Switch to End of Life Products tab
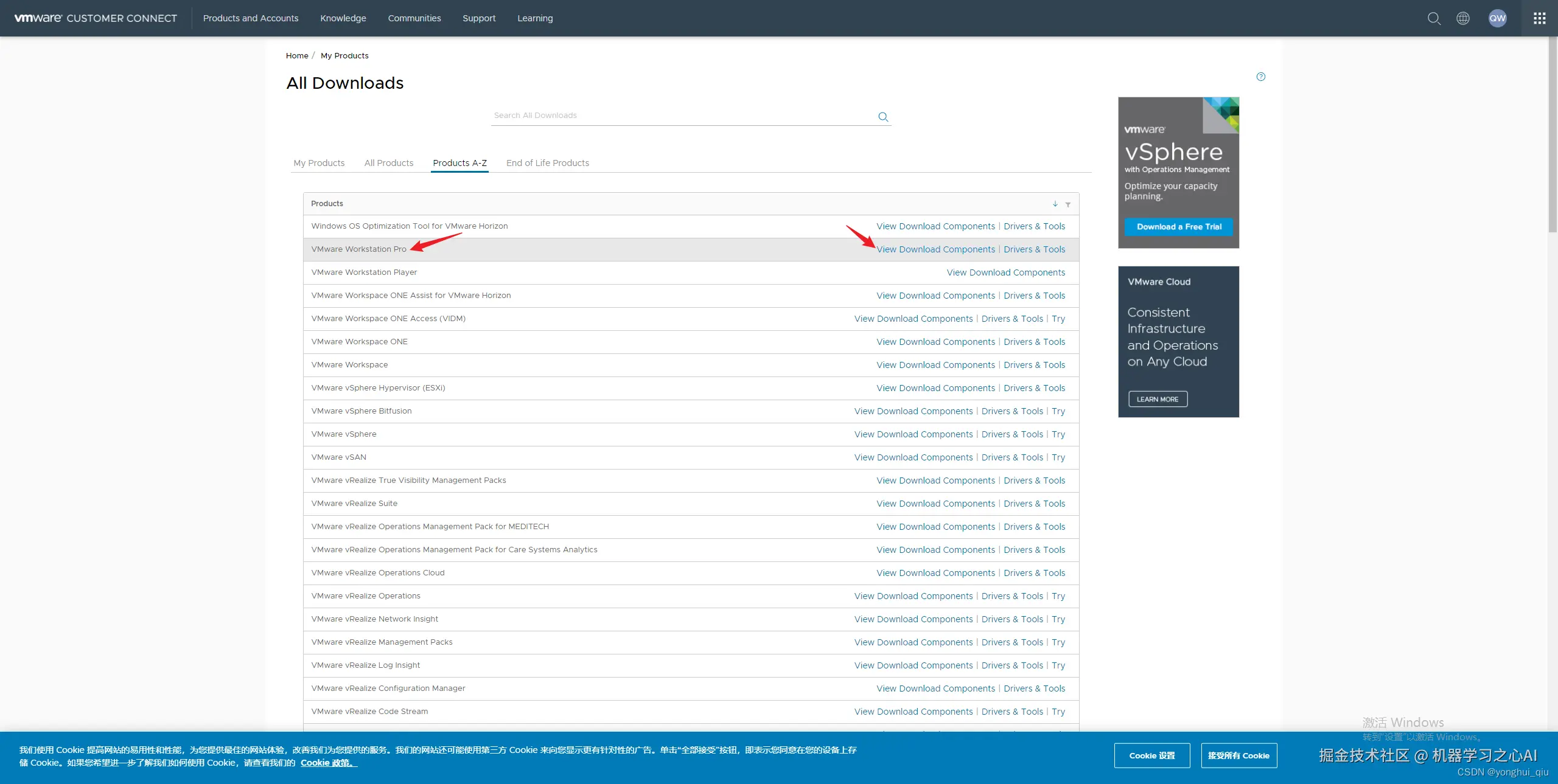1558x784 pixels. pyautogui.click(x=547, y=163)
